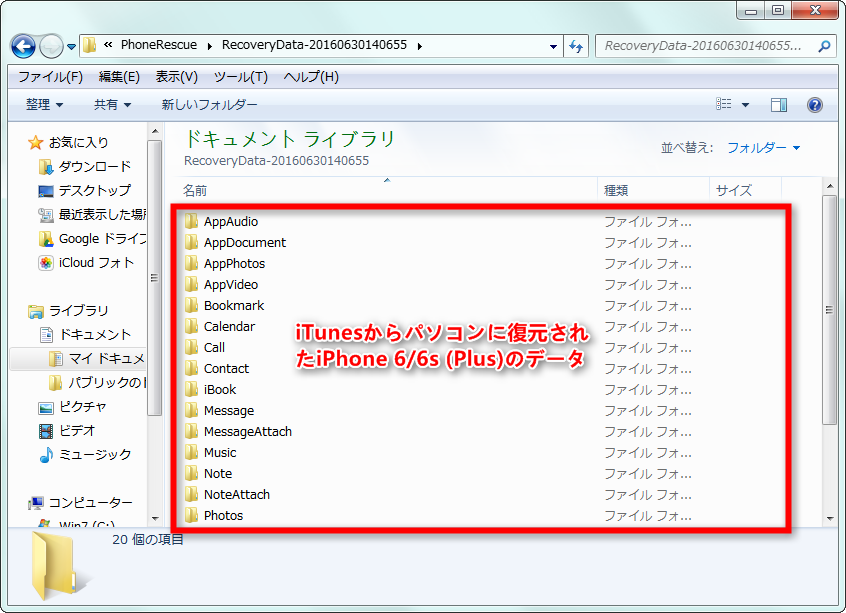
Task: Open Google ドライブ in favorites
Action: tap(102, 239)
